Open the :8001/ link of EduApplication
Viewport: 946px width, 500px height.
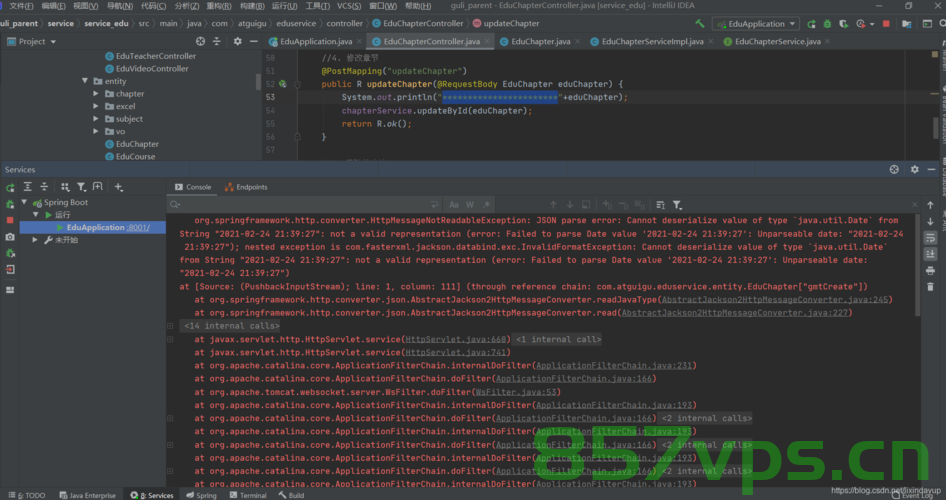[138, 227]
